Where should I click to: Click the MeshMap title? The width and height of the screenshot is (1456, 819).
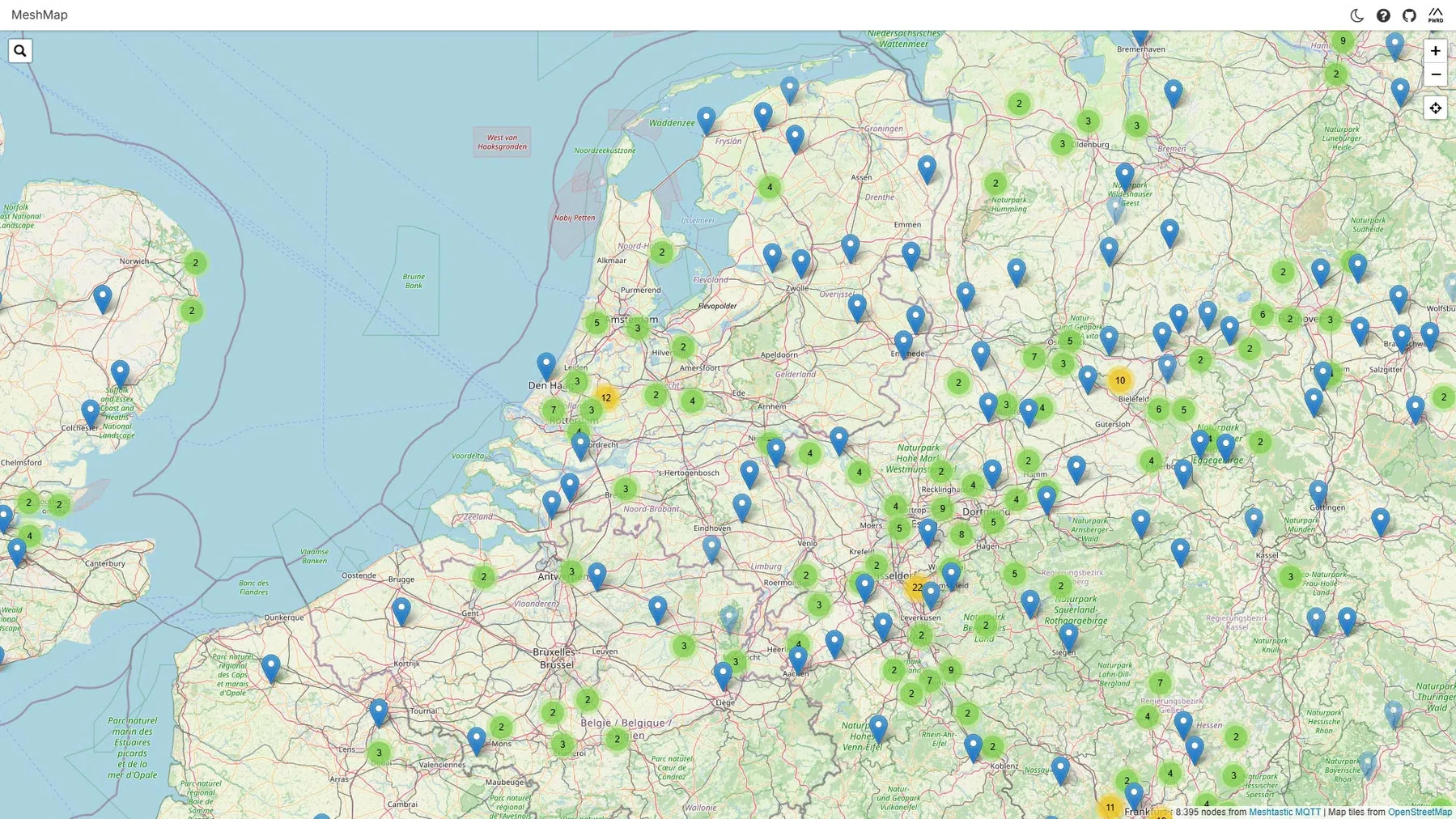tap(40, 15)
